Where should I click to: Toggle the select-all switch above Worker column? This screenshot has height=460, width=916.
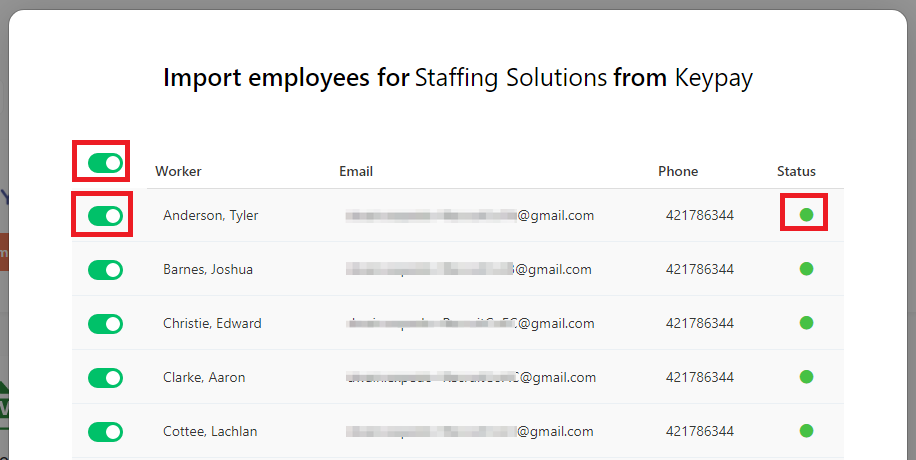(105, 163)
